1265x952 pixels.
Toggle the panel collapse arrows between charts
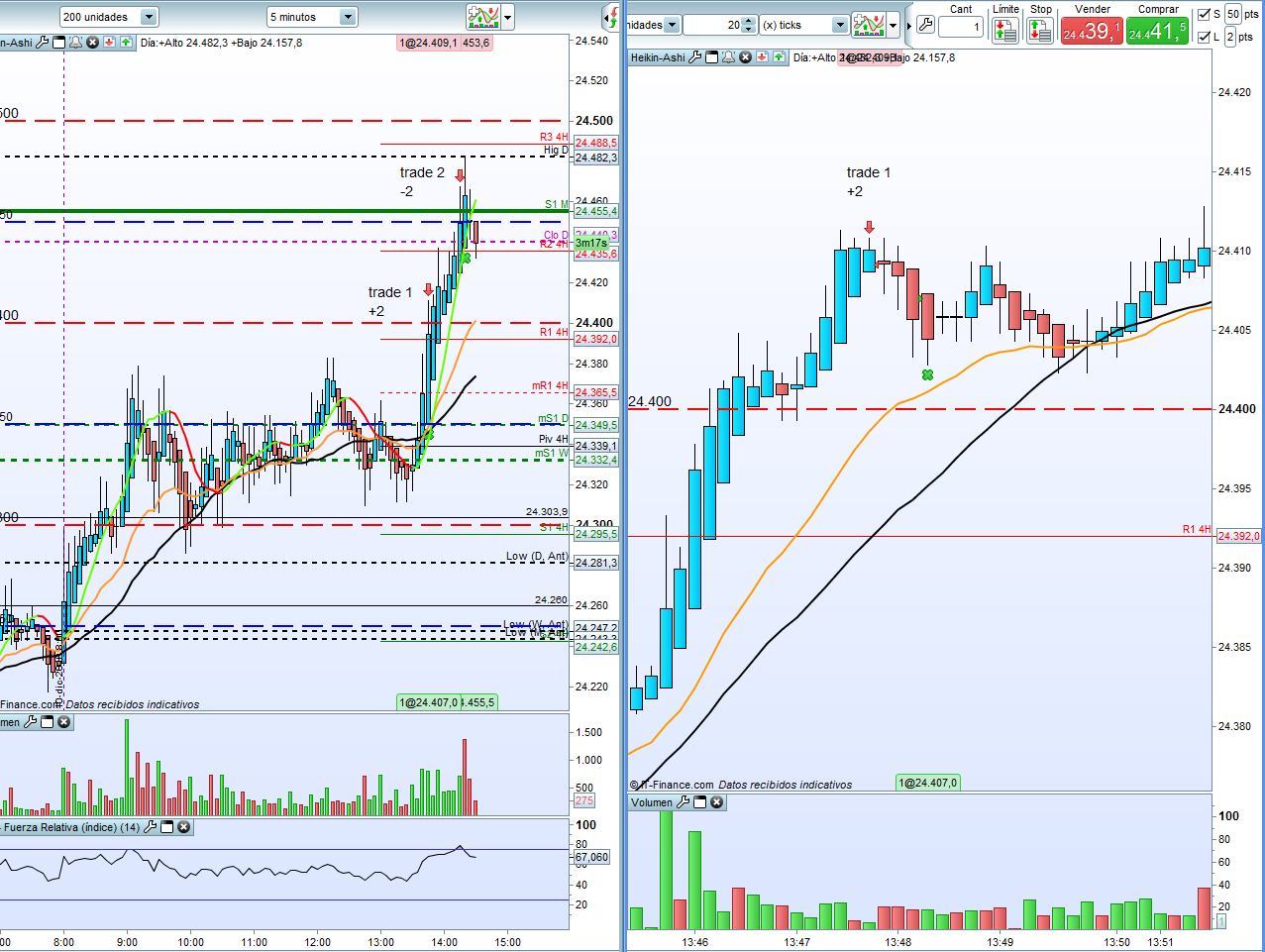pos(610,17)
